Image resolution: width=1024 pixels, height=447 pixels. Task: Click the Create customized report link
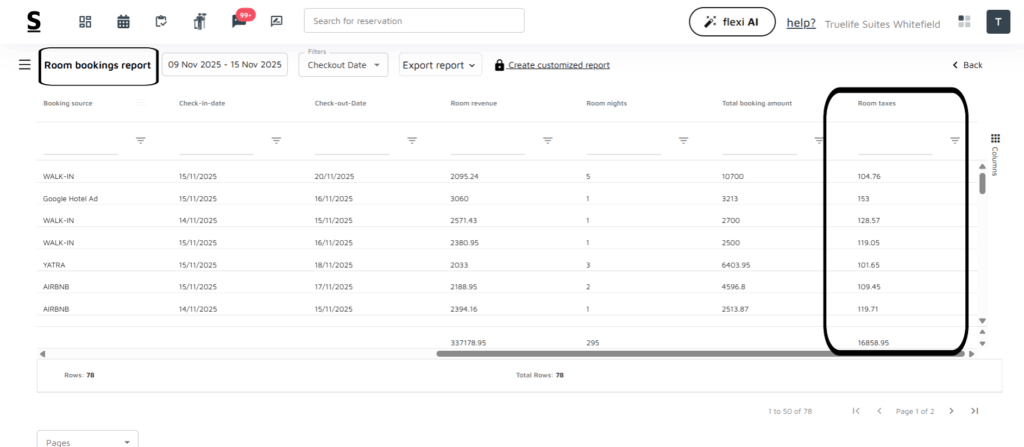pyautogui.click(x=558, y=65)
